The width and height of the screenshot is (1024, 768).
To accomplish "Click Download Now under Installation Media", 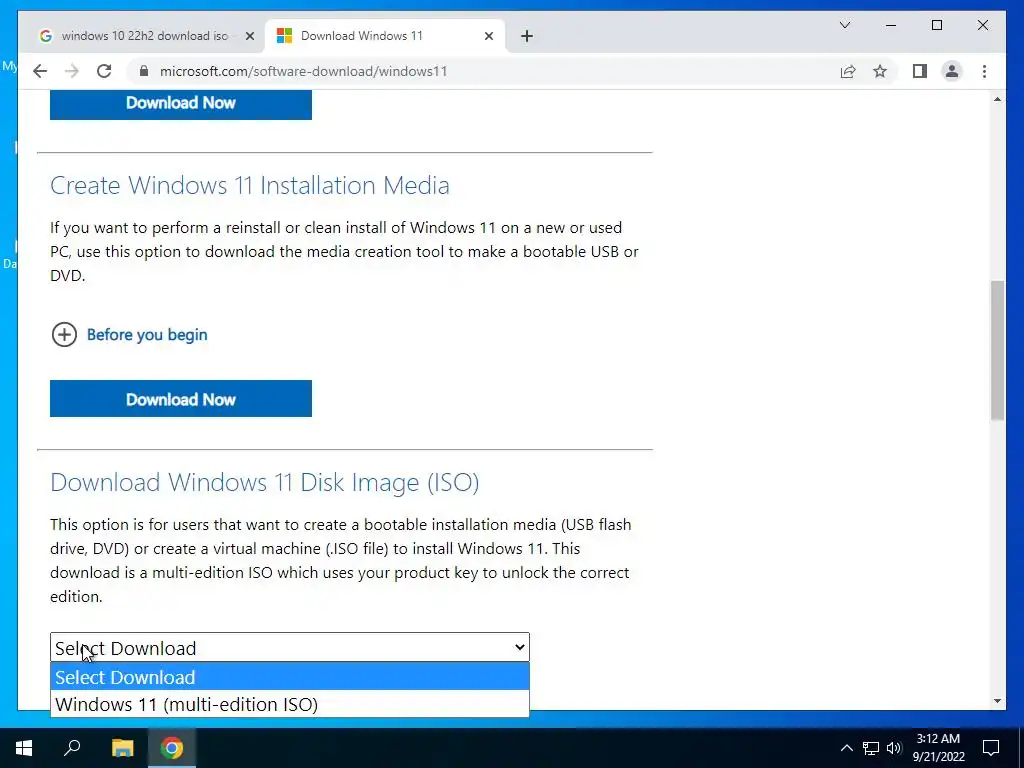I will pyautogui.click(x=181, y=399).
